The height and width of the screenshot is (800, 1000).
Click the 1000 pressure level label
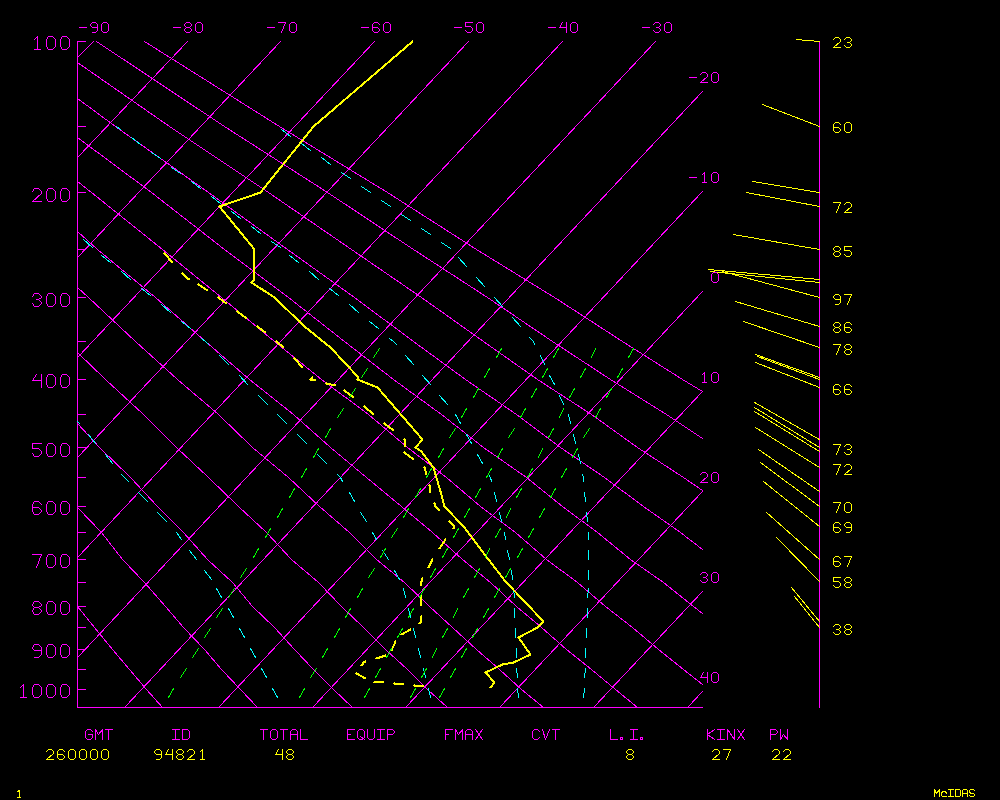(41, 691)
